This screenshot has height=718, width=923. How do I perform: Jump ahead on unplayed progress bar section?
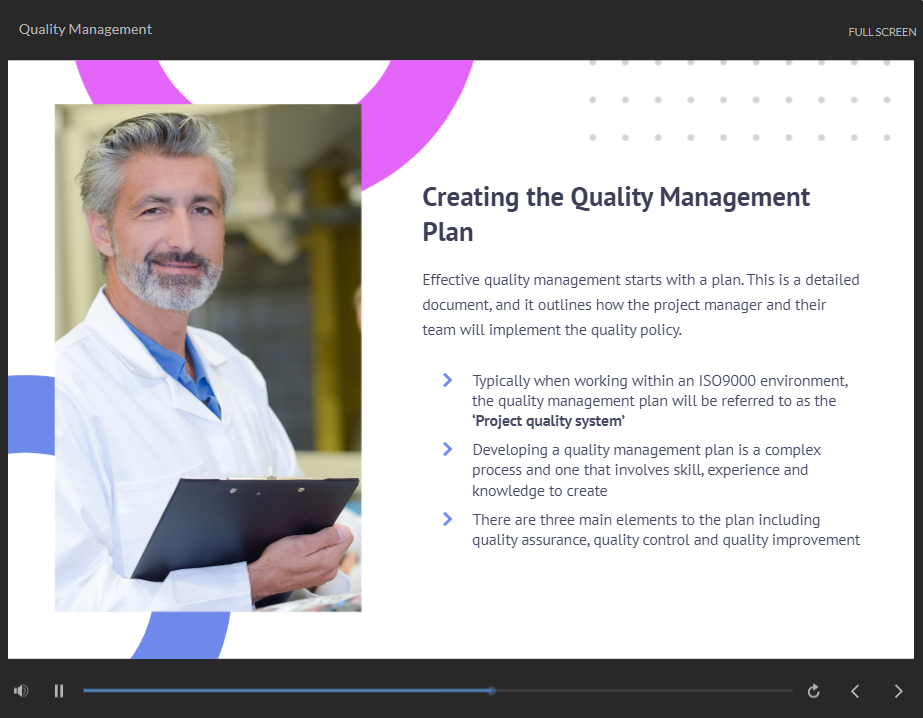tap(640, 690)
